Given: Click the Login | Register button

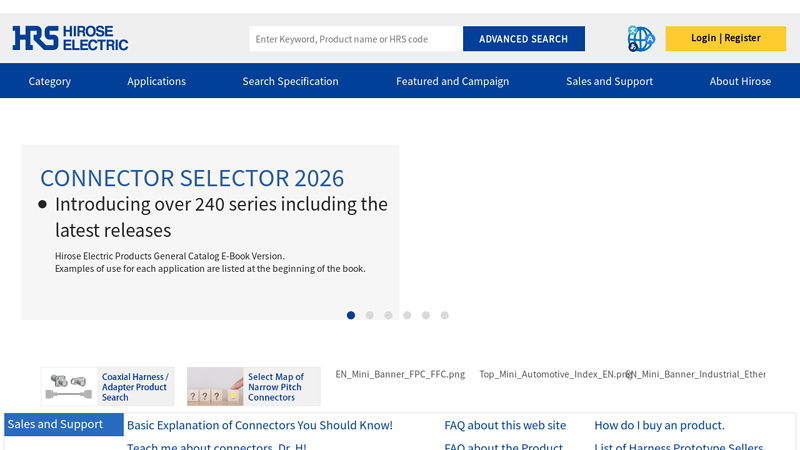Looking at the screenshot, I should coord(725,38).
